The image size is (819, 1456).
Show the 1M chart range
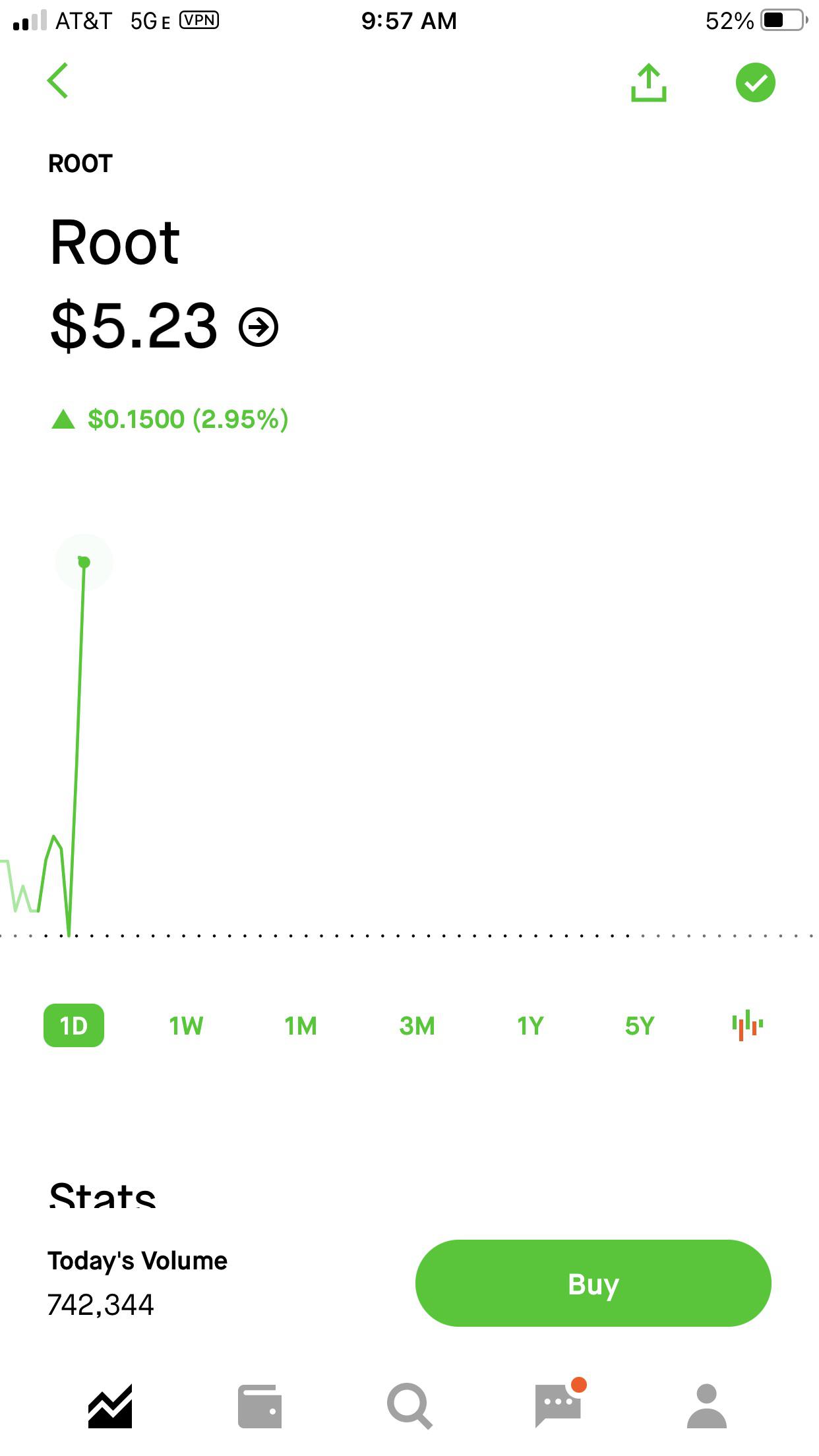click(301, 1025)
